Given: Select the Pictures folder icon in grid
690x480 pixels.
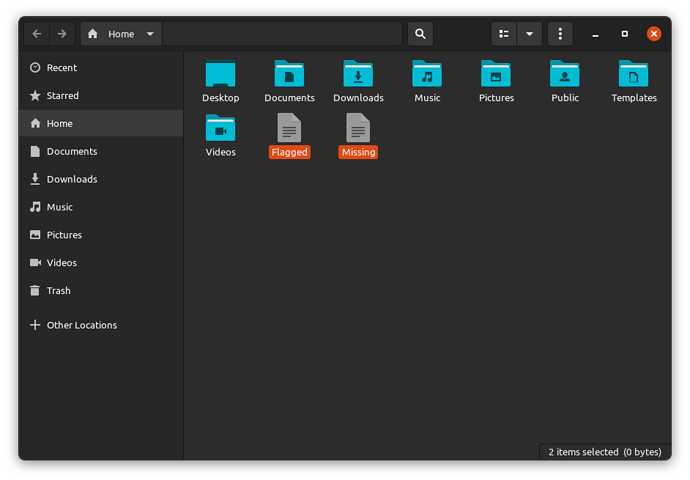Looking at the screenshot, I should [496, 73].
